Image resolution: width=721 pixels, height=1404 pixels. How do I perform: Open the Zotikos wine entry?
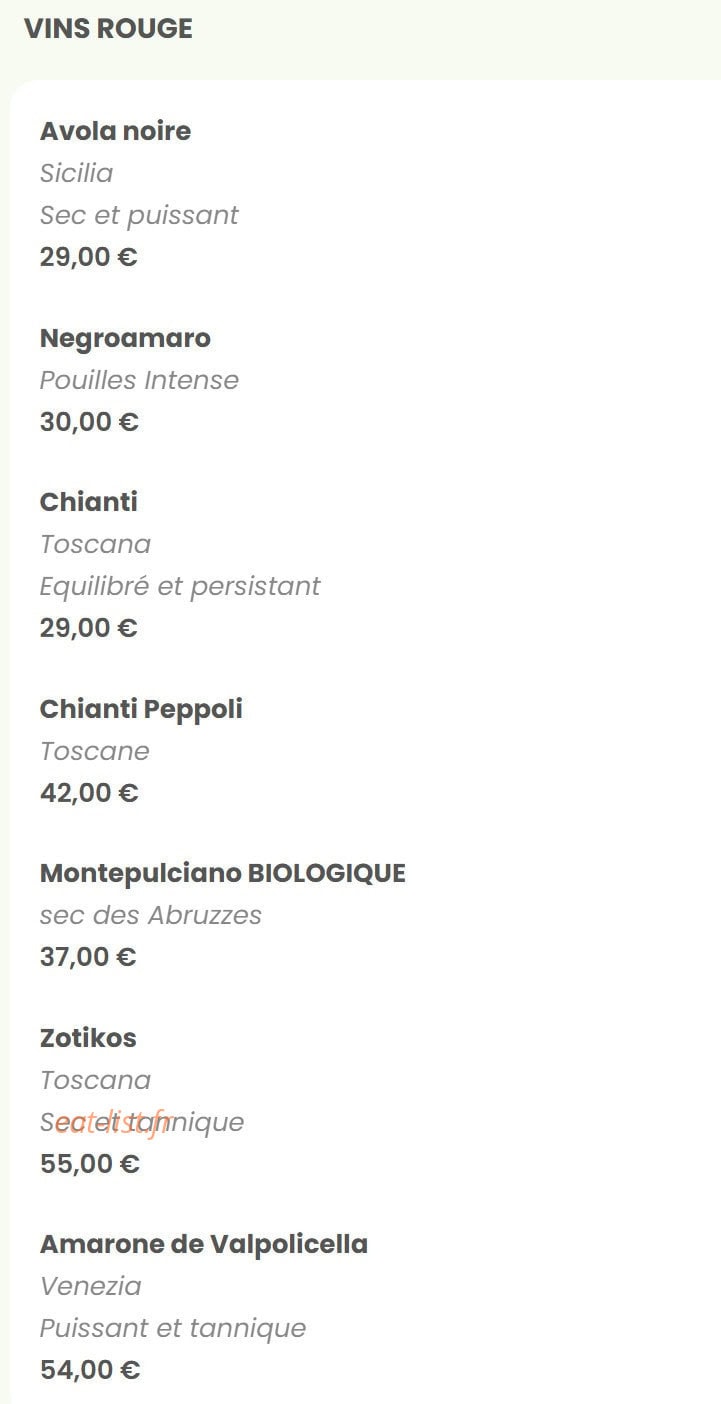[x=88, y=1038]
